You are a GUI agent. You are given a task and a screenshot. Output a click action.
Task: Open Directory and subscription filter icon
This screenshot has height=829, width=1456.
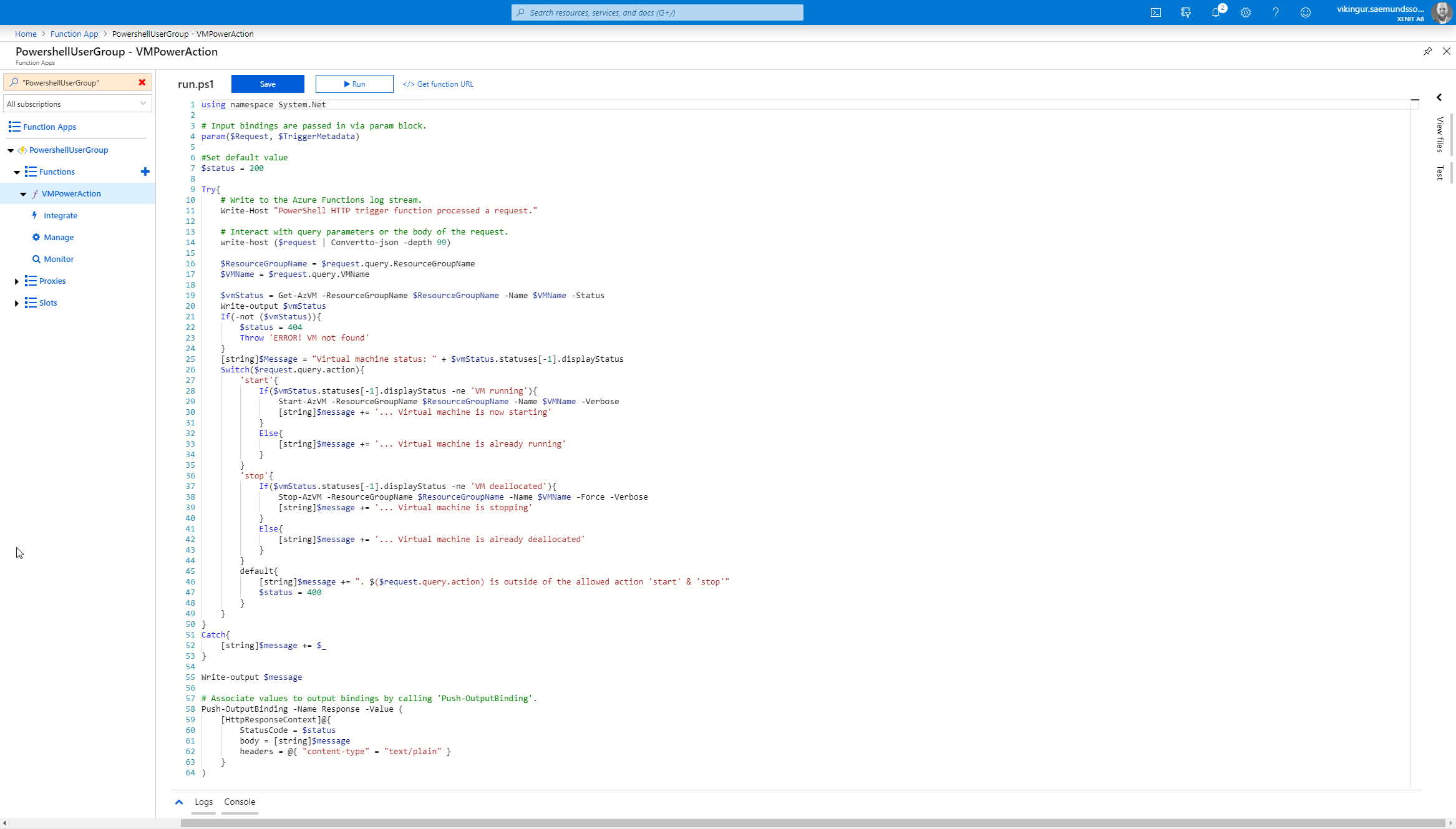click(x=1186, y=12)
